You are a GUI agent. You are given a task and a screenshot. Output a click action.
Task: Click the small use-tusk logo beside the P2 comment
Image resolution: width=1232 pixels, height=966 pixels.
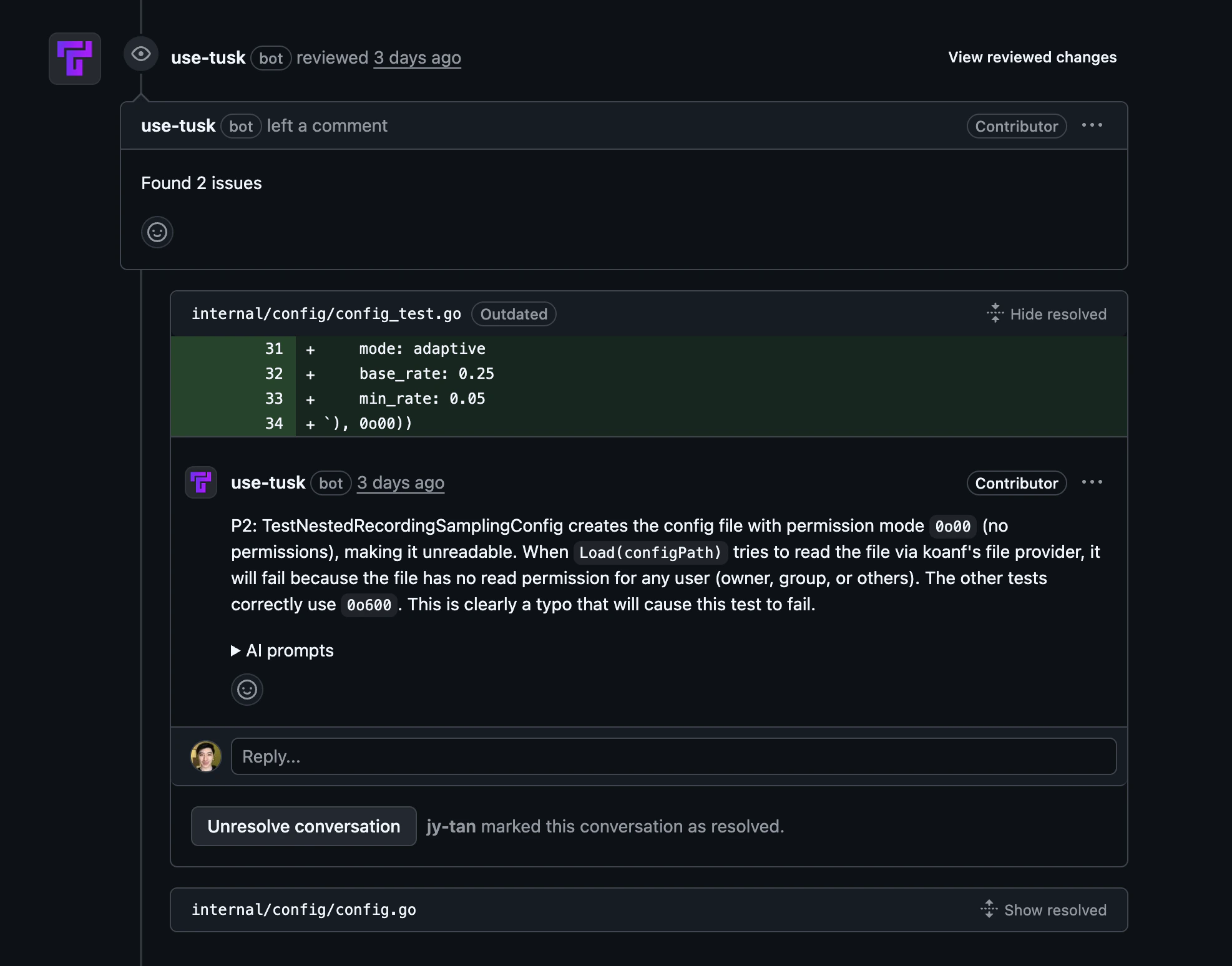coord(200,482)
